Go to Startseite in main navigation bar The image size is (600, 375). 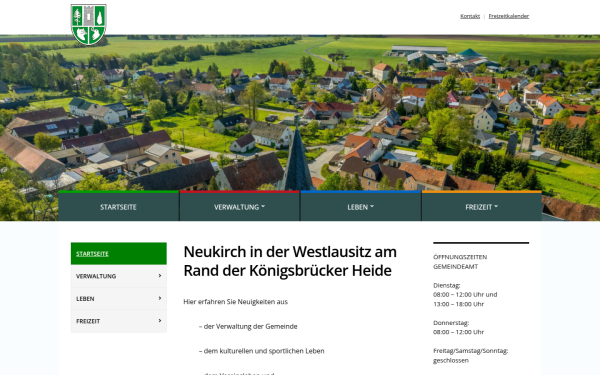[x=119, y=207]
